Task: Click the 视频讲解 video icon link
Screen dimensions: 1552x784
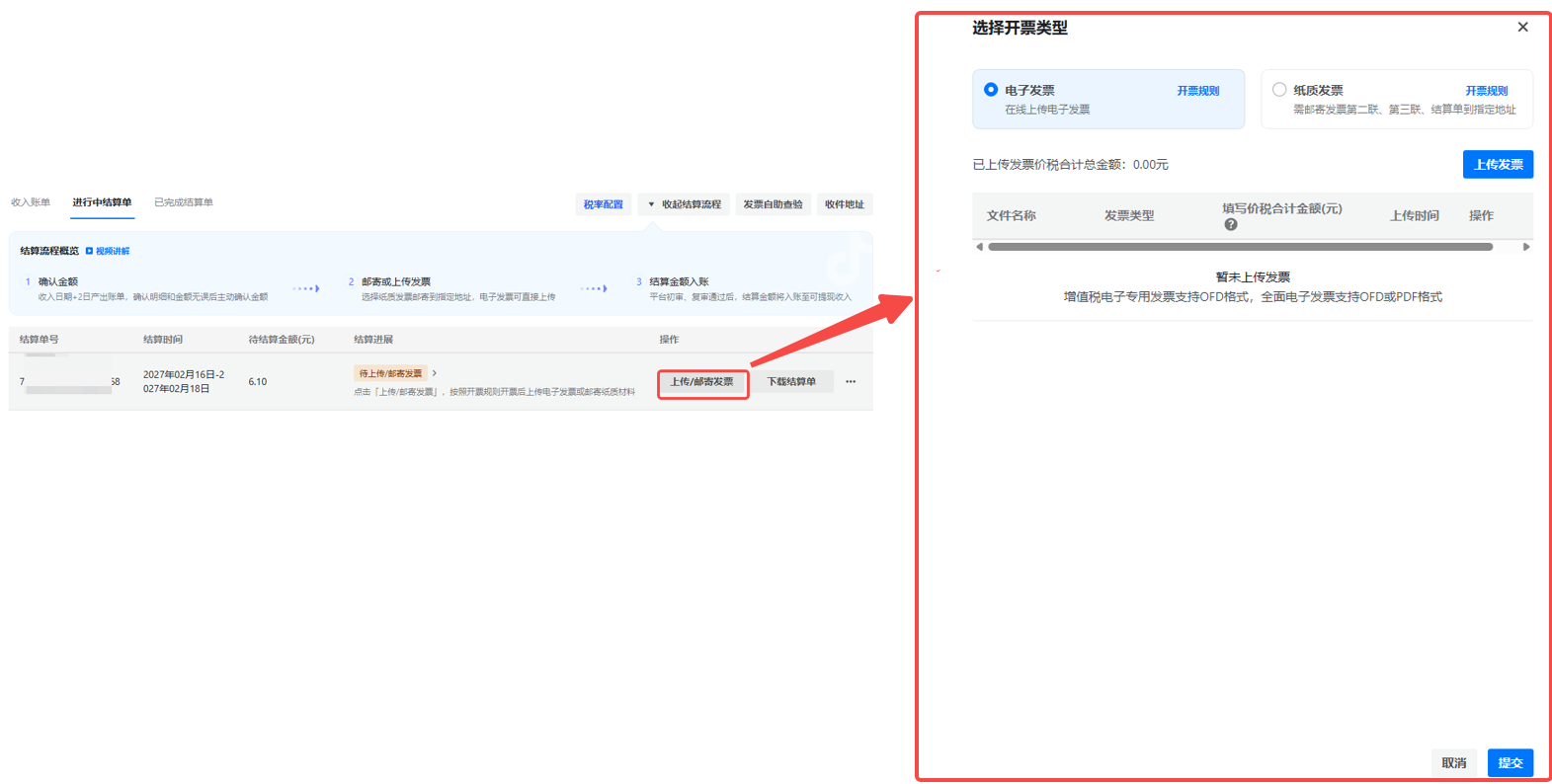Action: pos(107,251)
